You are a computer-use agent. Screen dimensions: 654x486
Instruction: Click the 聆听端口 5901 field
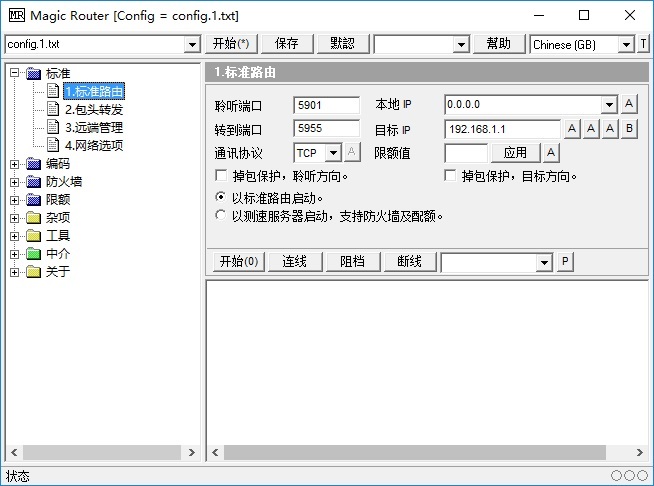327,105
